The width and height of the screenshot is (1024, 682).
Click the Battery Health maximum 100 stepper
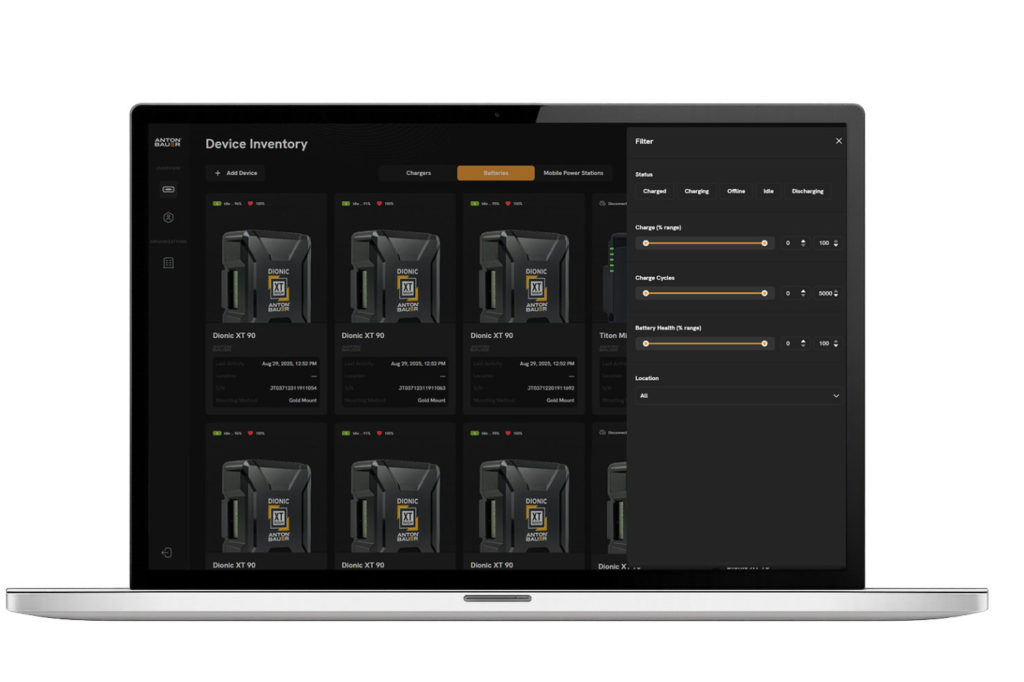(836, 344)
